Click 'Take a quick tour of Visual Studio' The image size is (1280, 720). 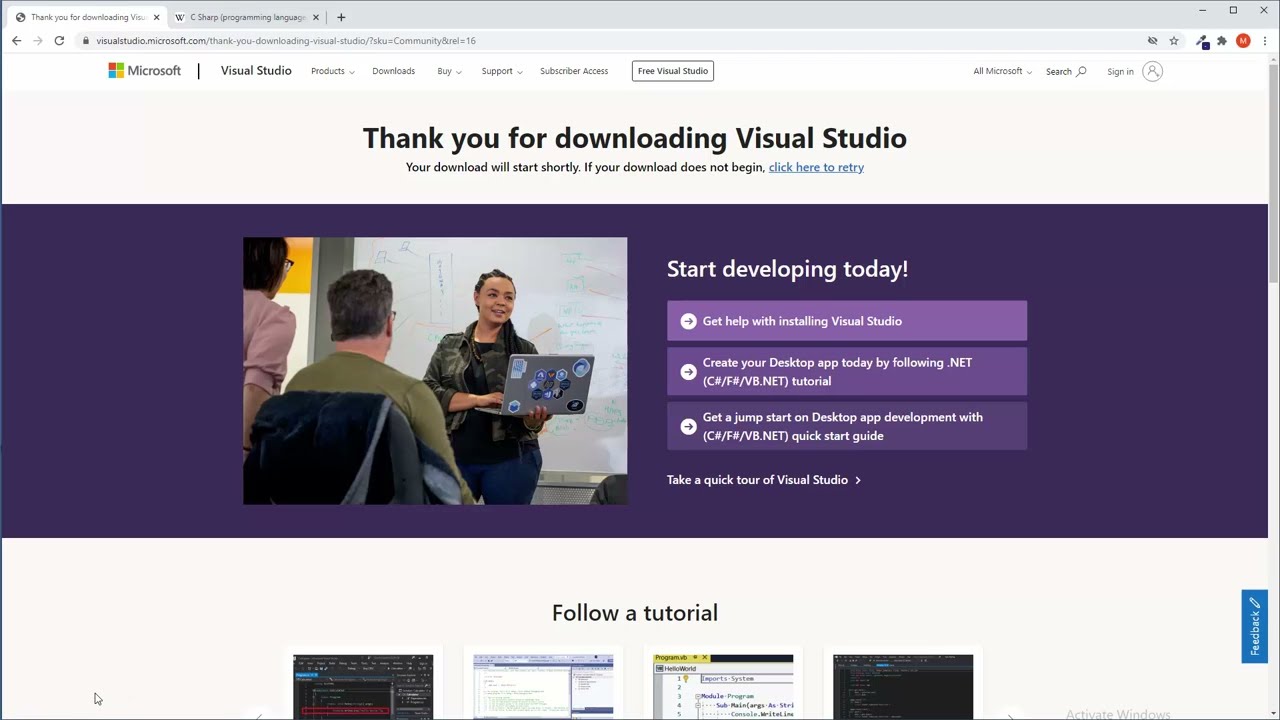pyautogui.click(x=764, y=480)
